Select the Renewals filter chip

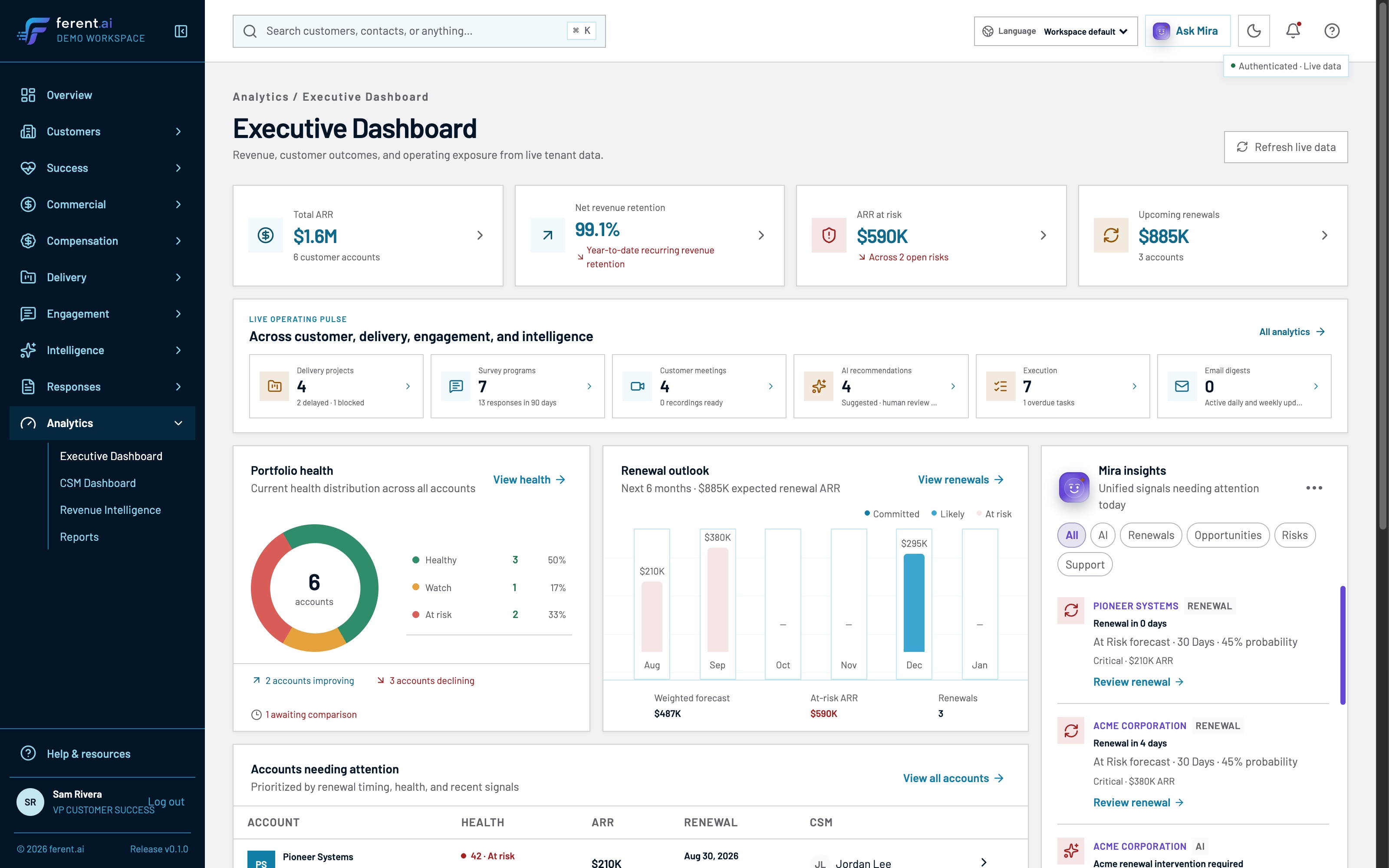pos(1151,535)
